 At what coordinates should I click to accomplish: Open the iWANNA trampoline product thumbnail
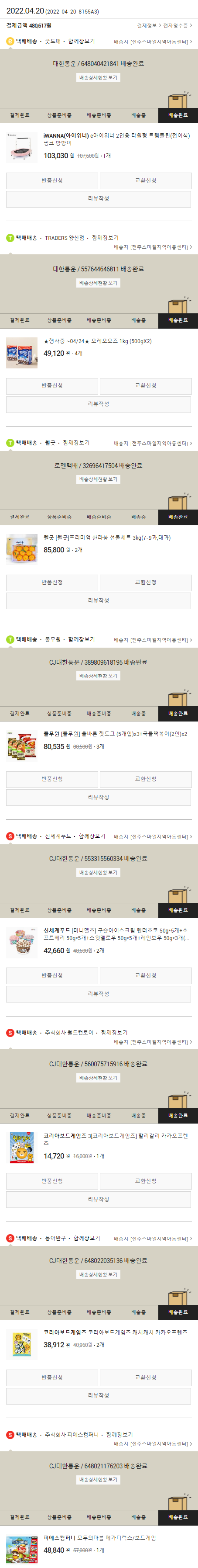[21, 147]
